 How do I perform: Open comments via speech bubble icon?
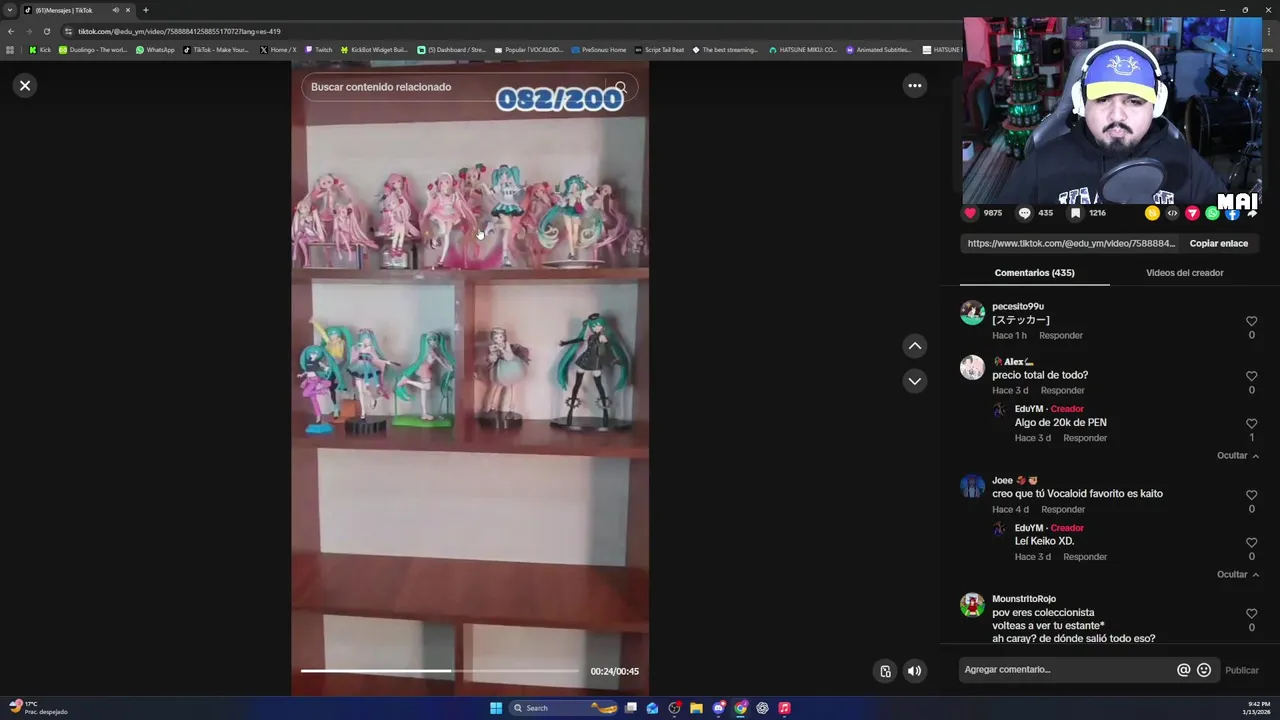click(x=1024, y=213)
